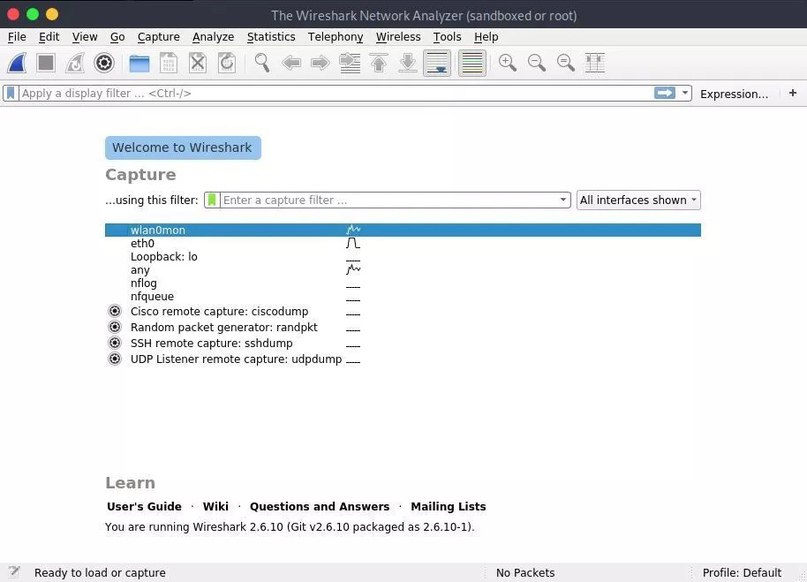Open ciscodump interface options gear
This screenshot has width=807, height=582.
tap(115, 311)
